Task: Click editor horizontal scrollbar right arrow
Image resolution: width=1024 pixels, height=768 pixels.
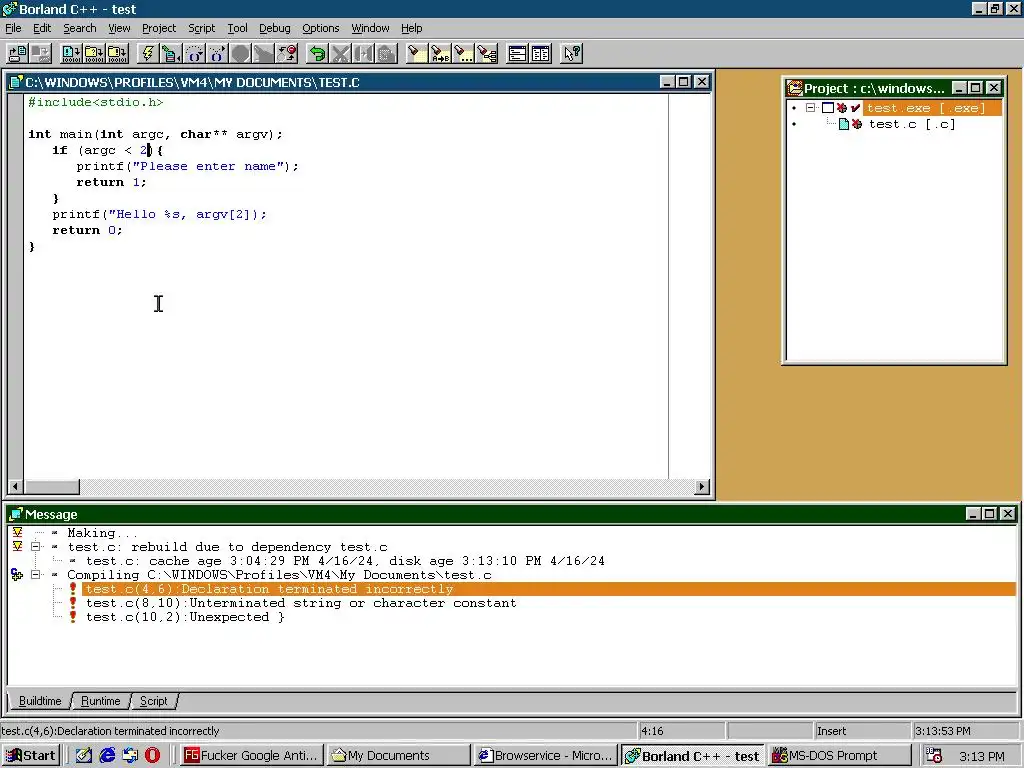Action: click(x=701, y=487)
